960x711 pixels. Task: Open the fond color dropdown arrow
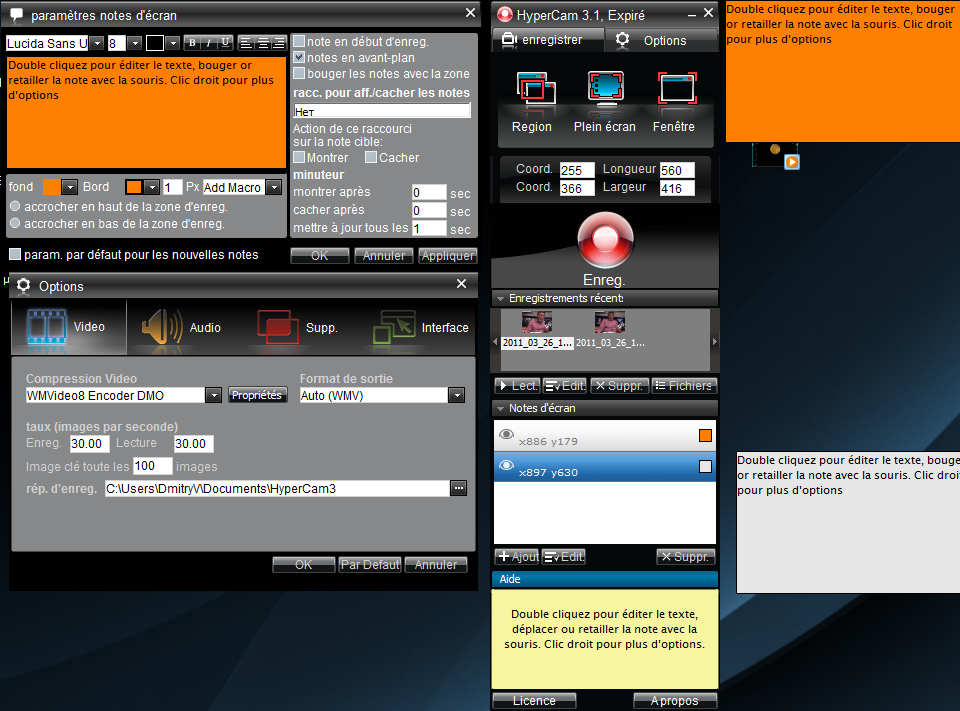(x=69, y=187)
